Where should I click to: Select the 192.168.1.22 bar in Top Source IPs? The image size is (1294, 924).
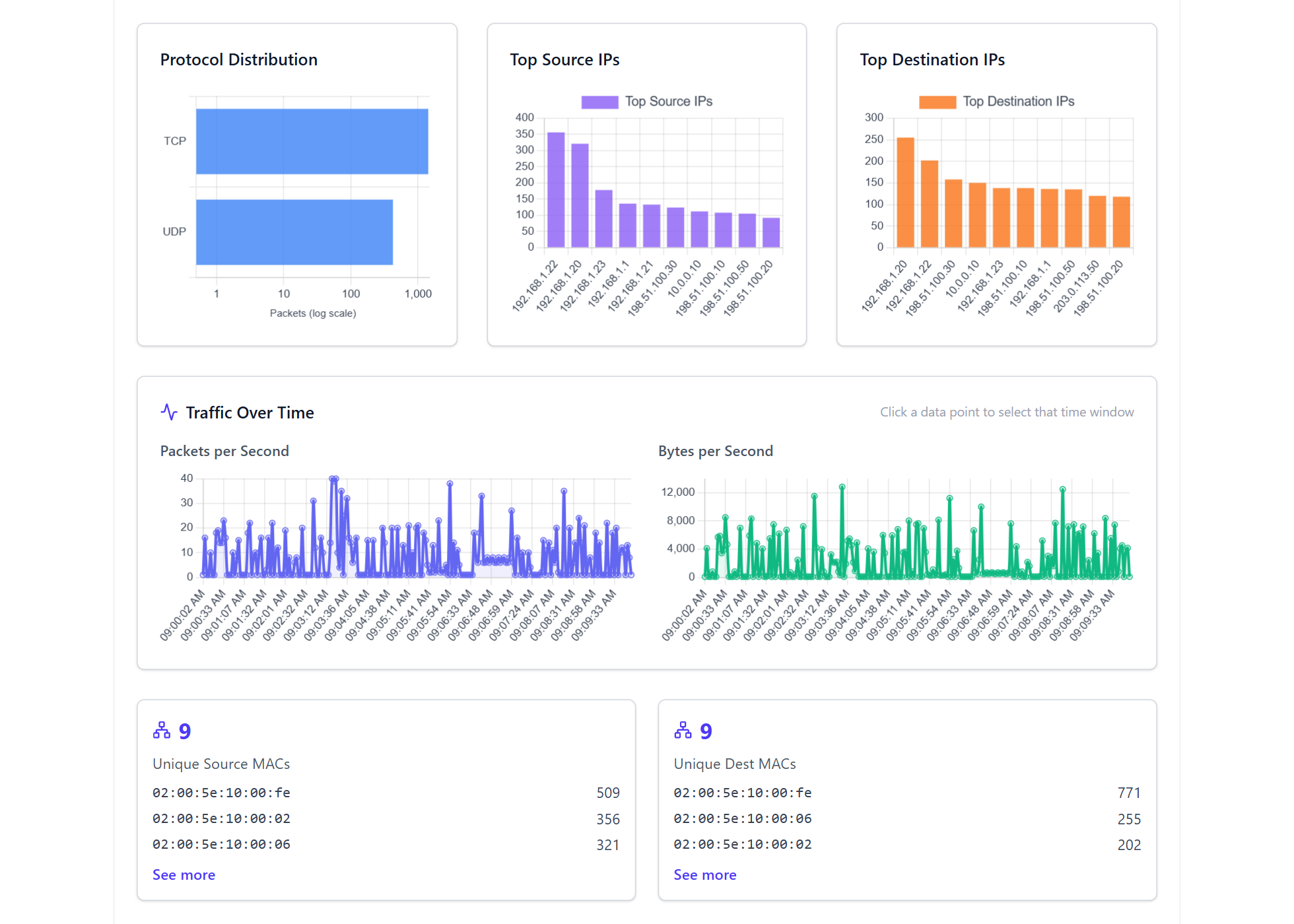pos(556,190)
